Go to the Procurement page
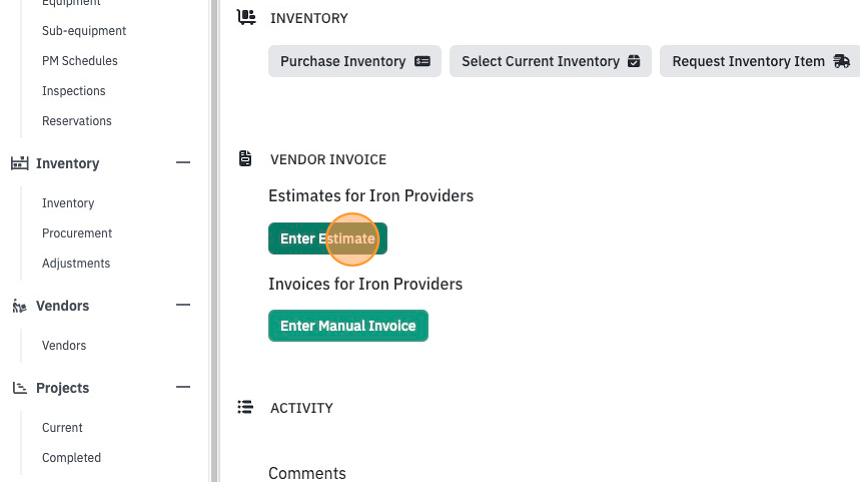Viewport: 860px width, 482px height. coord(77,233)
